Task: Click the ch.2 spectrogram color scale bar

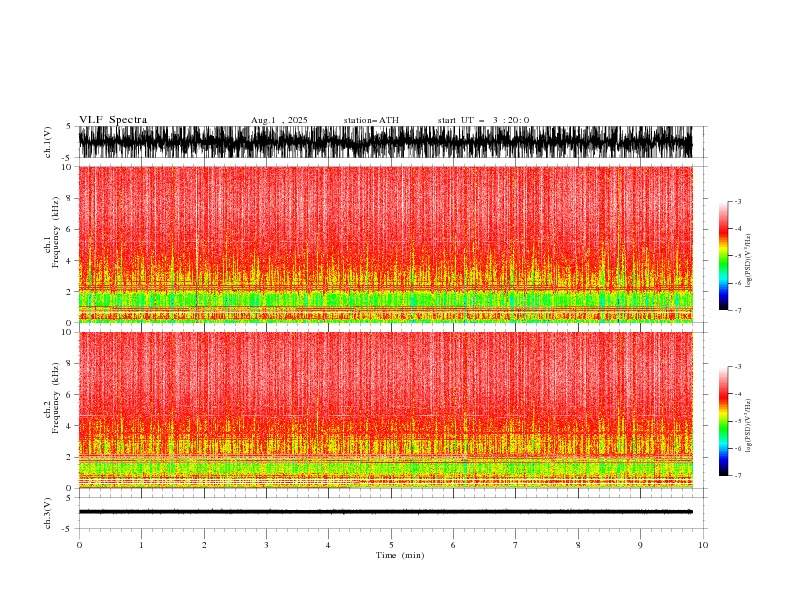Action: (724, 421)
